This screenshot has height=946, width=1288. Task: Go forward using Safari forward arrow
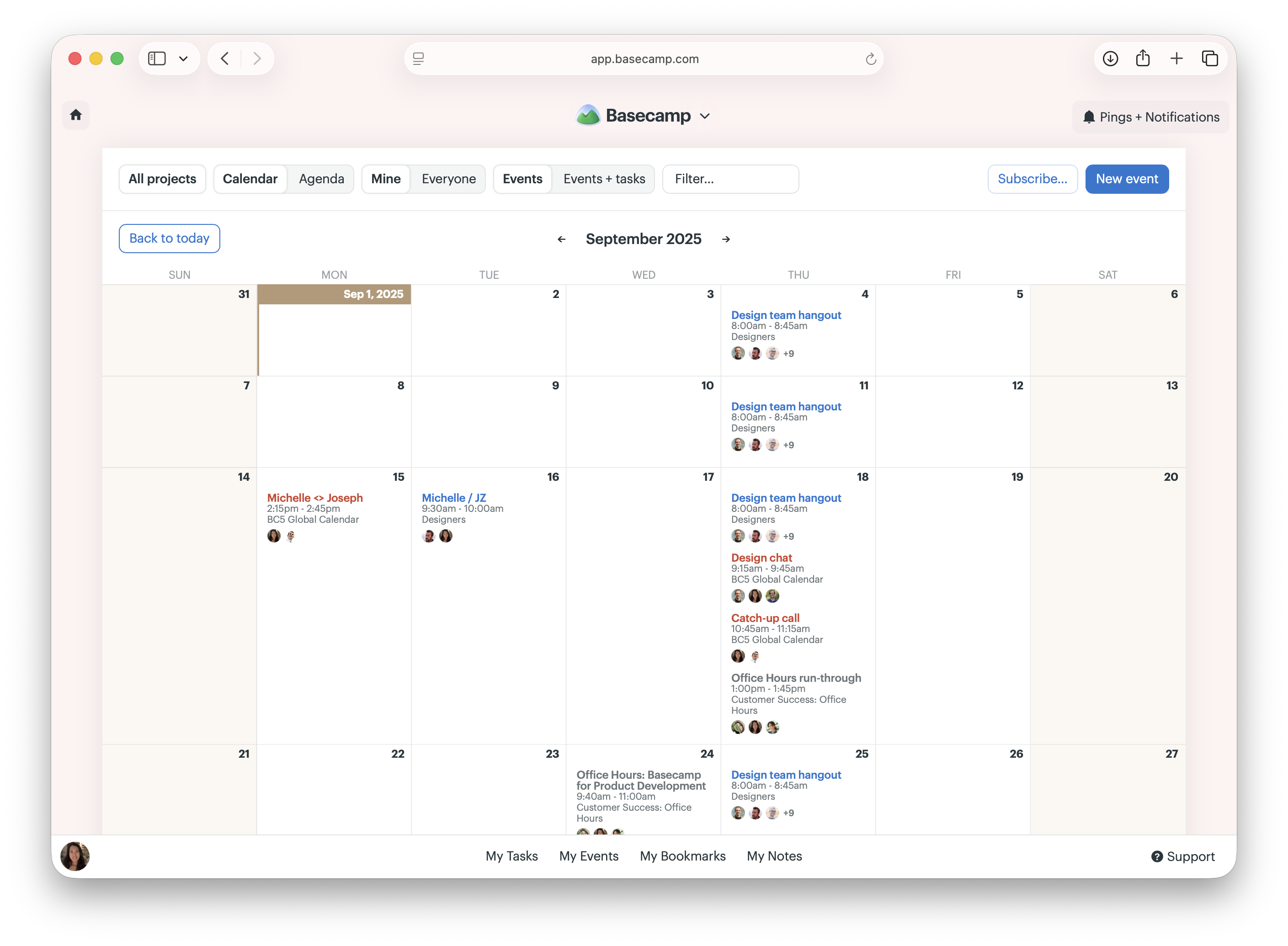coord(257,58)
